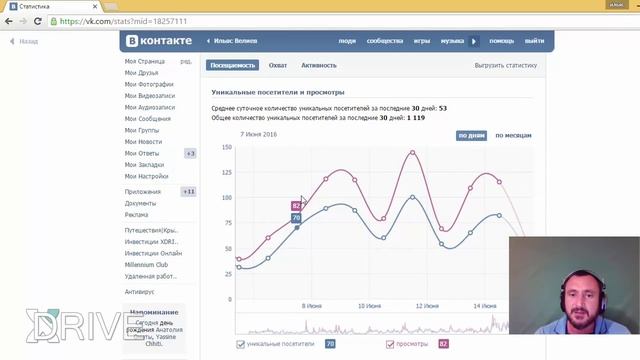The height and width of the screenshot is (360, 640).
Task: Open Мои Сообщения in sidebar
Action: [x=148, y=119]
